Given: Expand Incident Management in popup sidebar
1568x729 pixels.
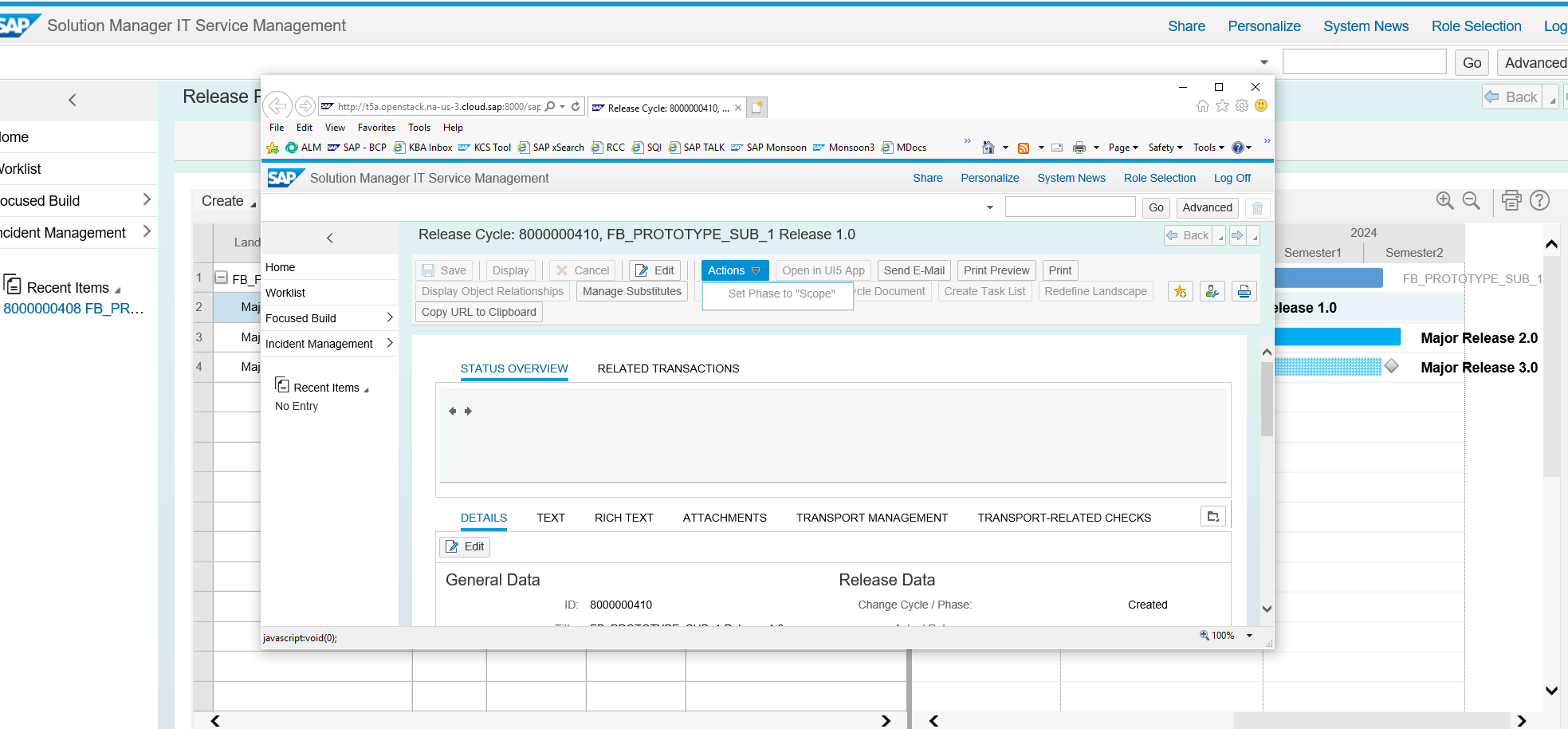Looking at the screenshot, I should (x=389, y=343).
